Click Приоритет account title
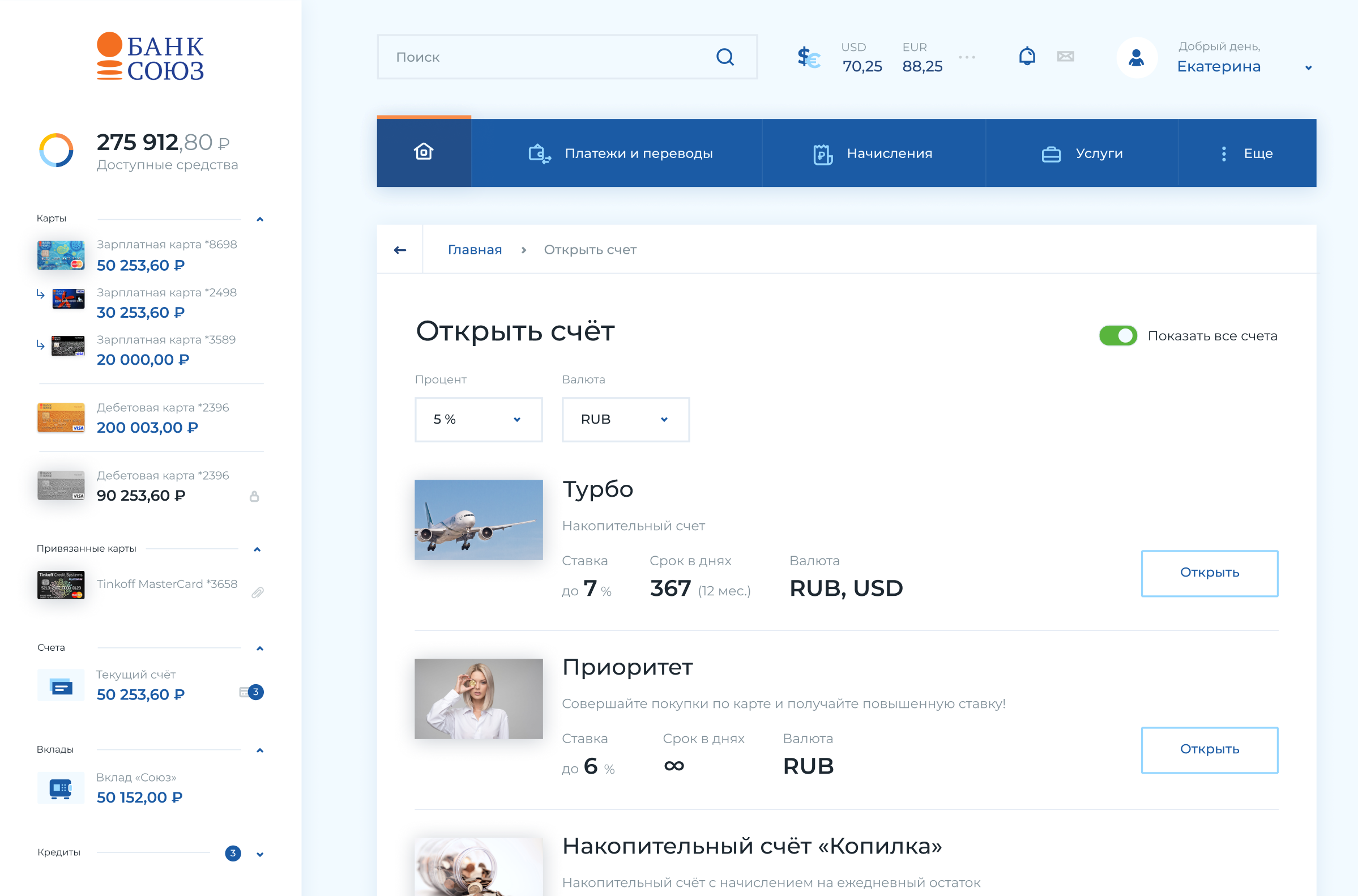1358x896 pixels. click(627, 667)
